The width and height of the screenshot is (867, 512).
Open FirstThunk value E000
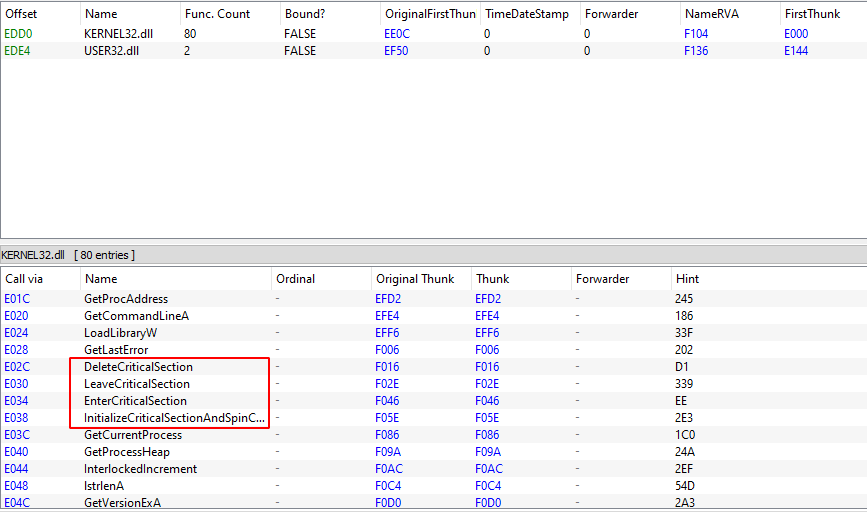point(796,34)
